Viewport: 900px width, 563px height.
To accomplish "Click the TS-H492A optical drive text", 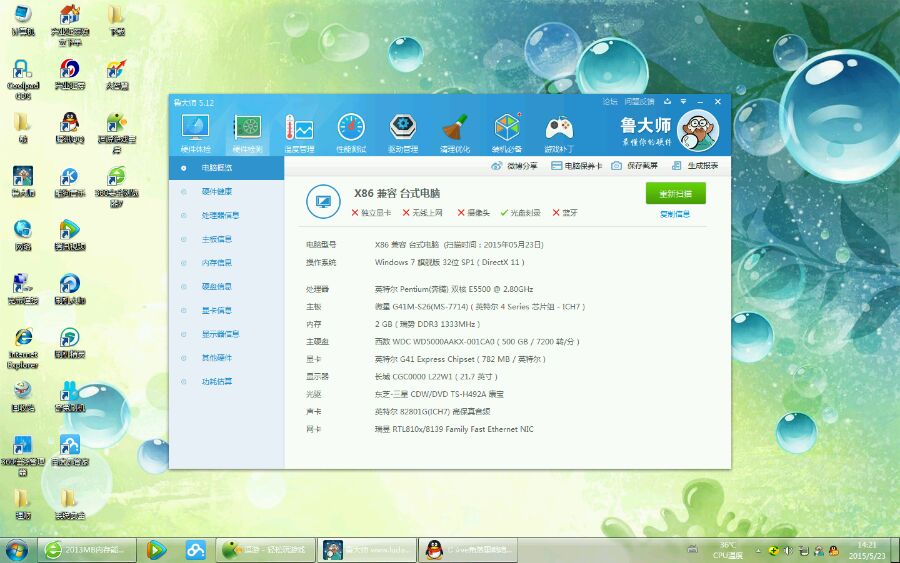I will 439,394.
